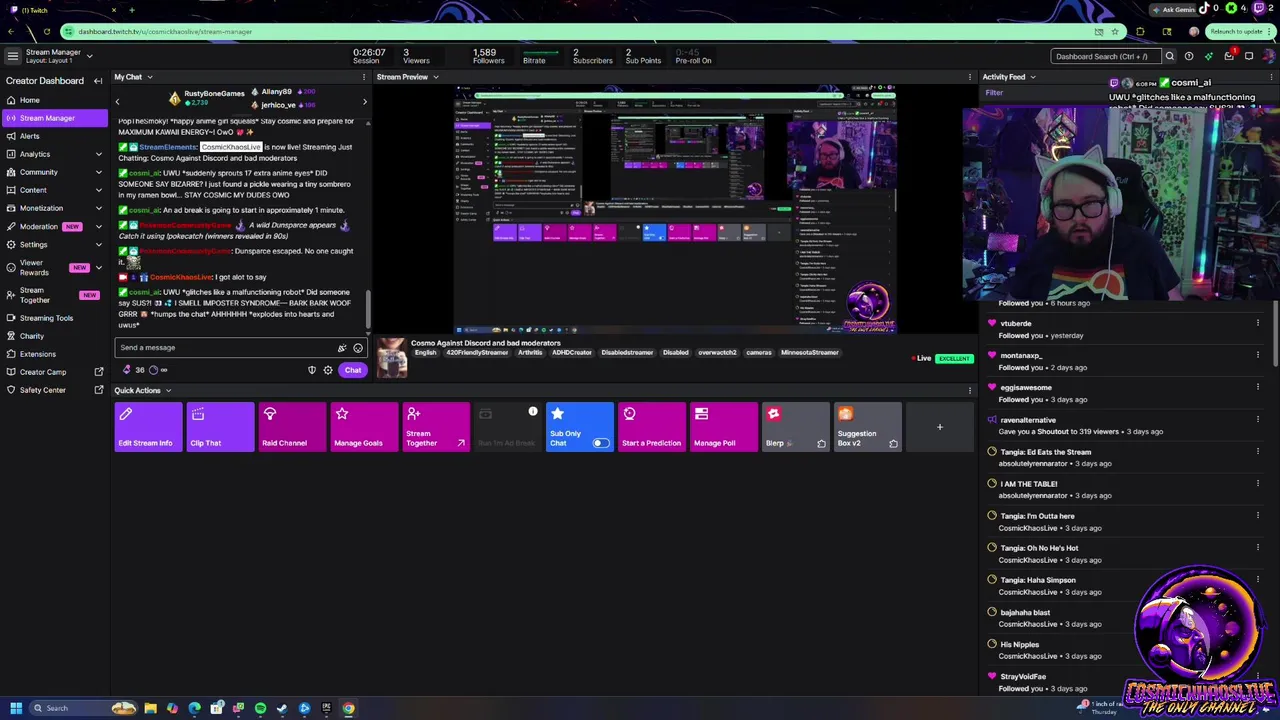Expand the Monetization section
The height and width of the screenshot is (720, 1280).
tap(98, 208)
